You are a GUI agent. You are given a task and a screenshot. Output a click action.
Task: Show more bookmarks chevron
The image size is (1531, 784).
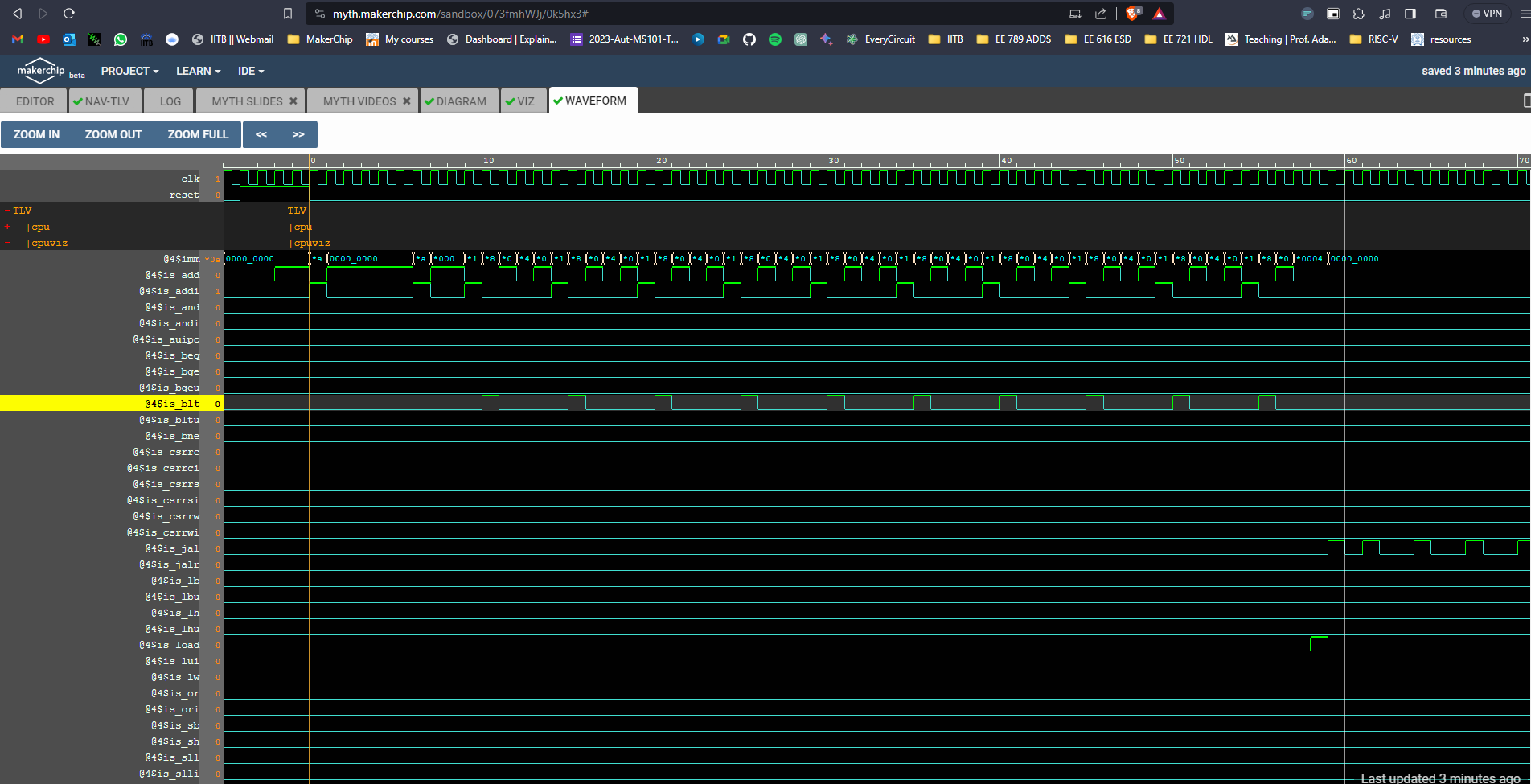1525,39
